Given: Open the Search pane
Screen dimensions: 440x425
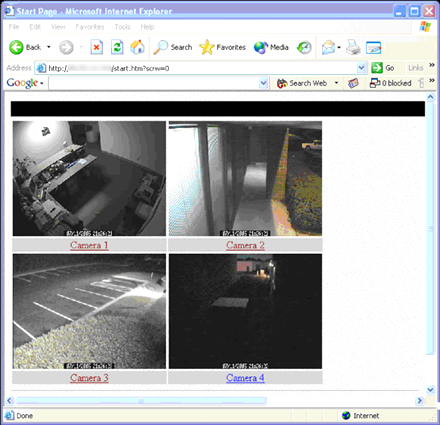Looking at the screenshot, I should (x=173, y=47).
